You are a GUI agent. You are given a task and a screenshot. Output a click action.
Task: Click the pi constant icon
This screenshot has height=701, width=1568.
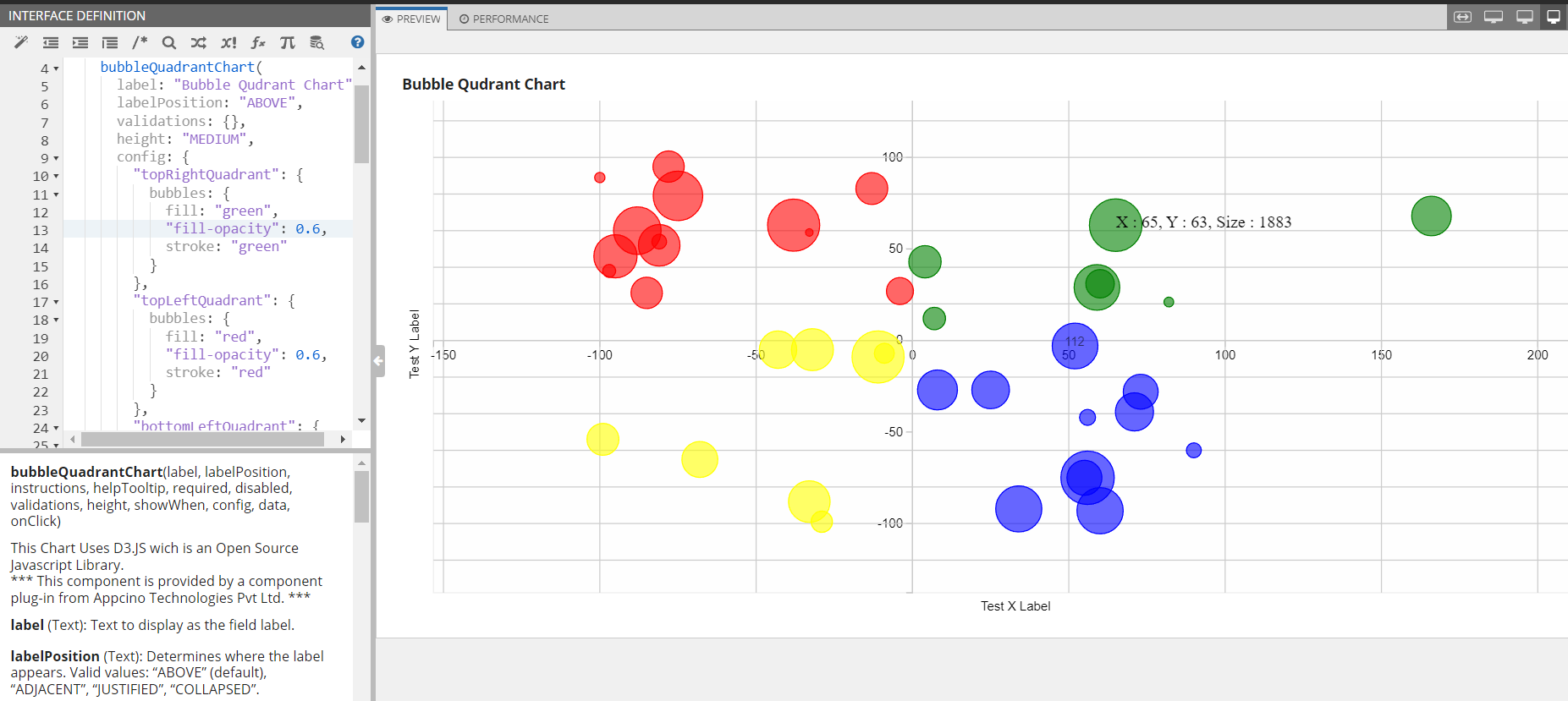pos(288,42)
